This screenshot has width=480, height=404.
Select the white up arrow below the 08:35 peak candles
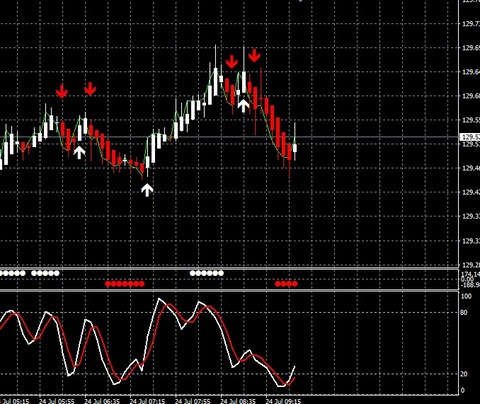(244, 105)
